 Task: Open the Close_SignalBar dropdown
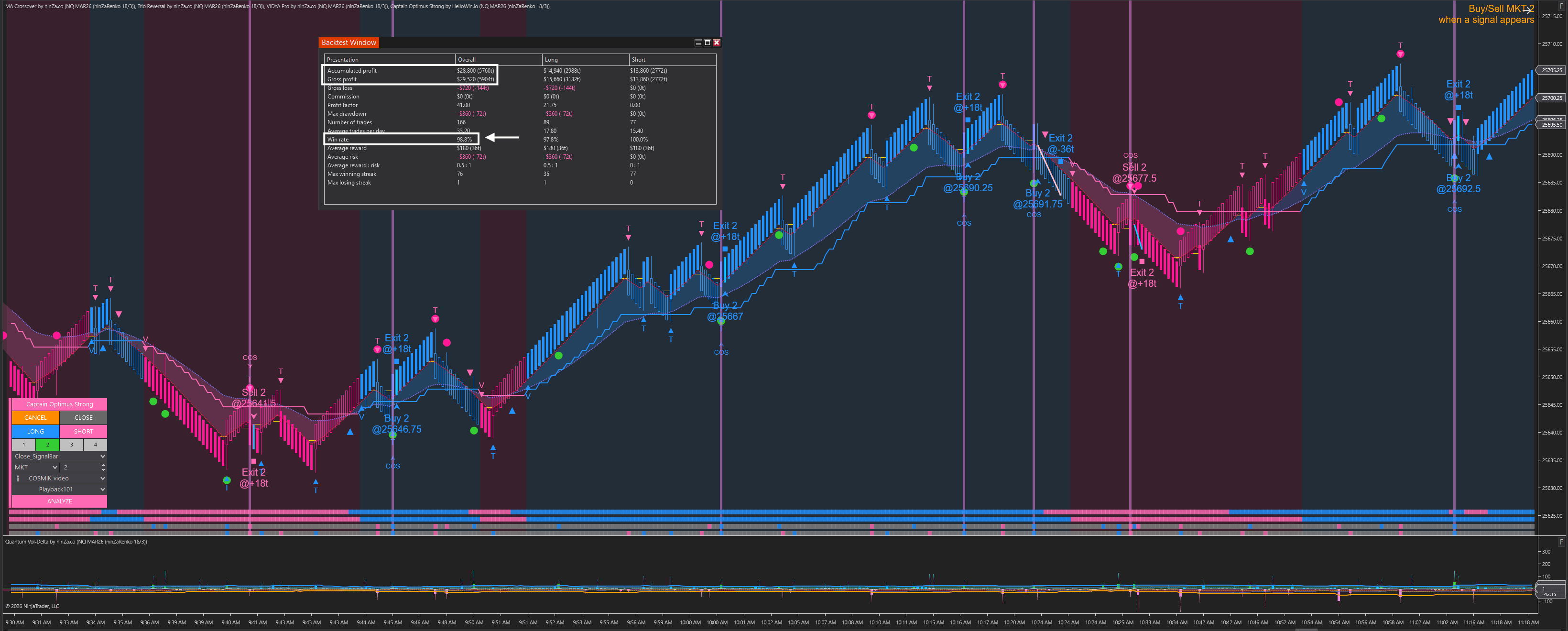coord(60,457)
